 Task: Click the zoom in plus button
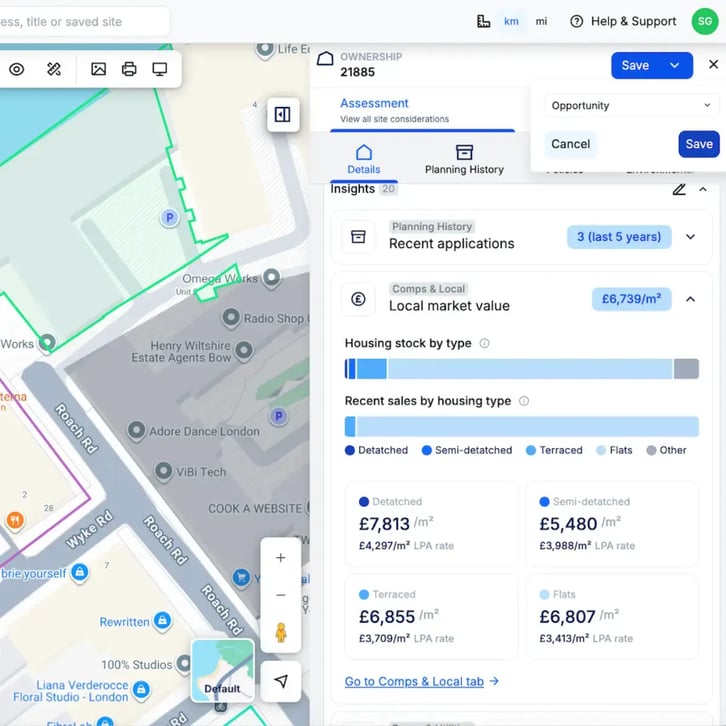coord(280,558)
